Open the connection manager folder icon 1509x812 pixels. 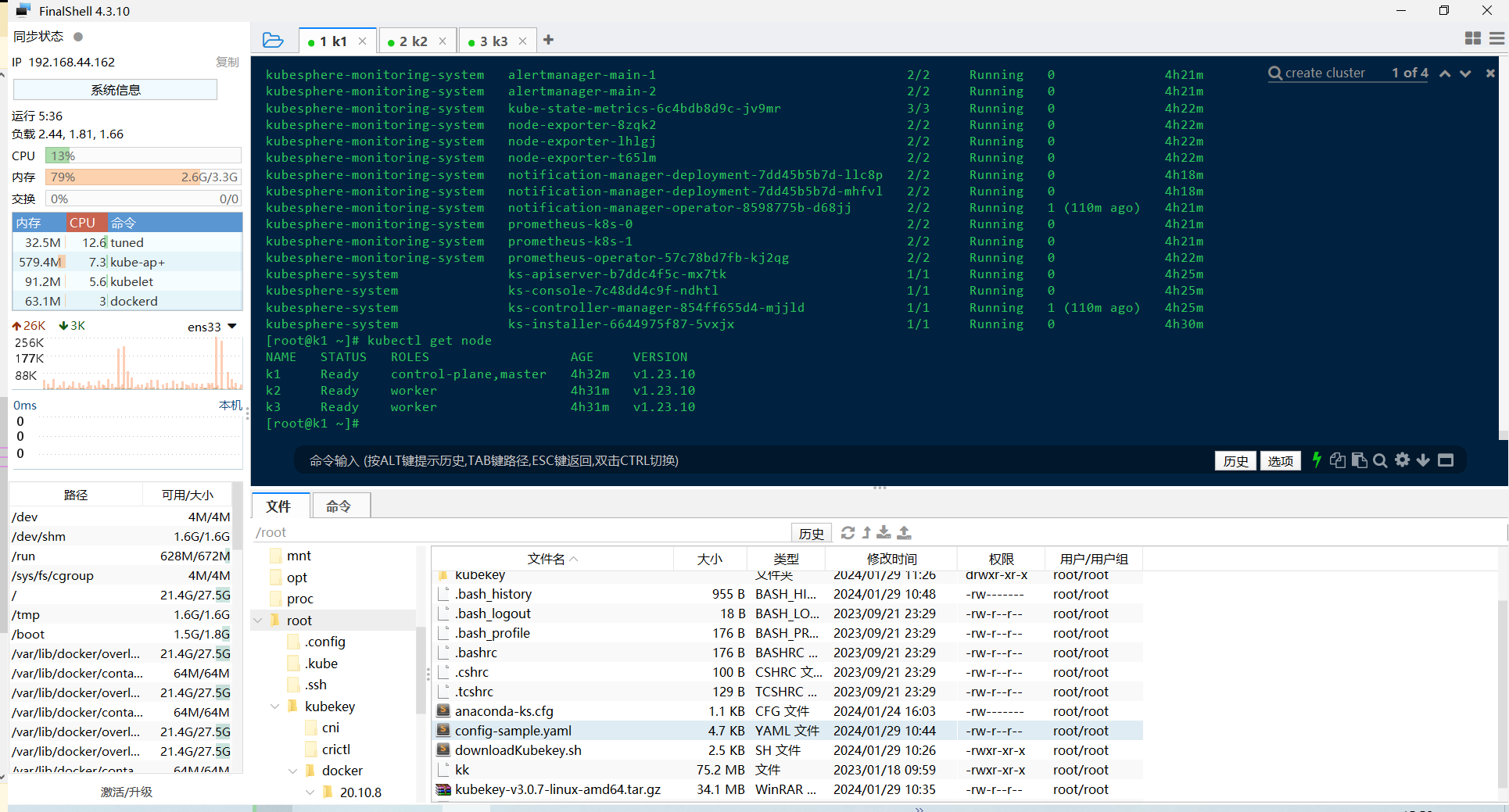coord(273,40)
